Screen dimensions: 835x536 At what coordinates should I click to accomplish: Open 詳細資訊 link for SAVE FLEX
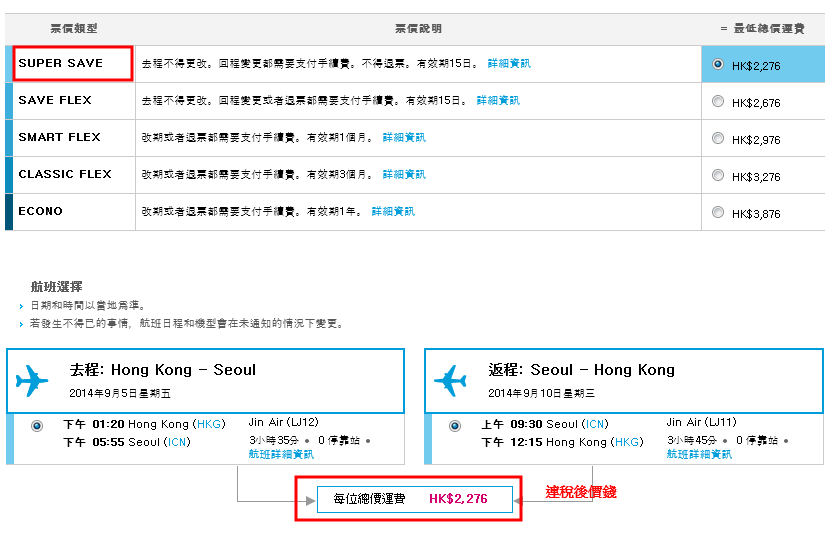point(498,101)
